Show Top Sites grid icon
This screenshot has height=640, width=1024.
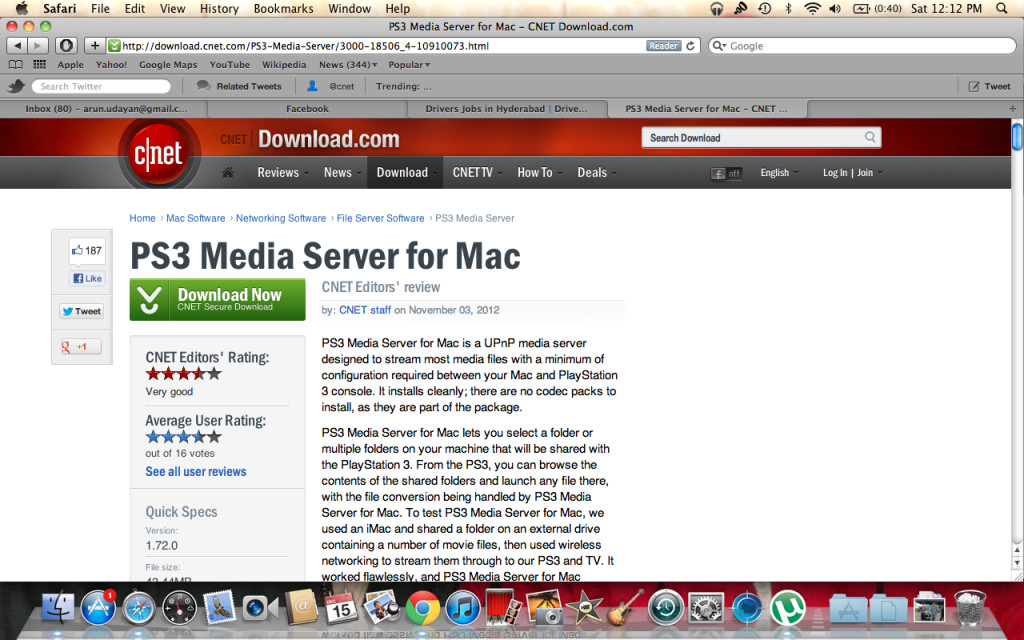click(40, 65)
